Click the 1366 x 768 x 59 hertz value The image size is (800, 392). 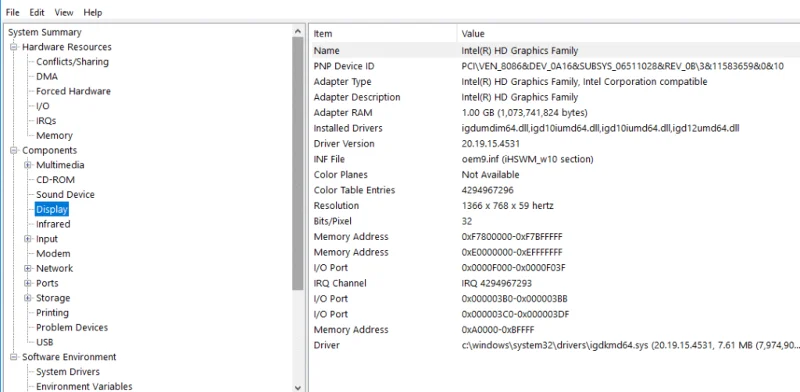507,206
